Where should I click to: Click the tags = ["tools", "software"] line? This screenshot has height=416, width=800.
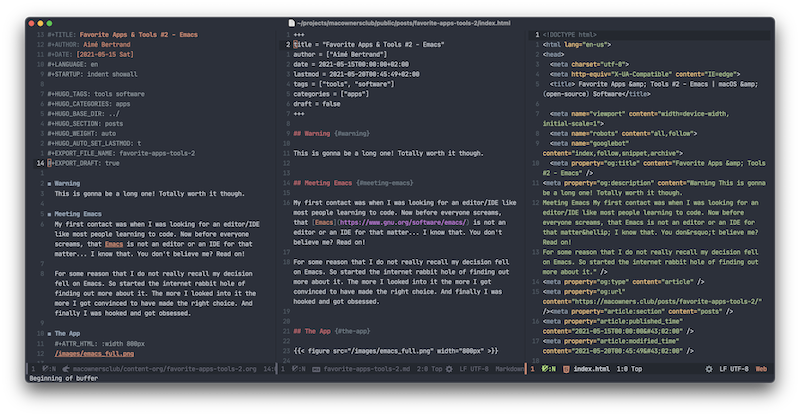tap(344, 84)
